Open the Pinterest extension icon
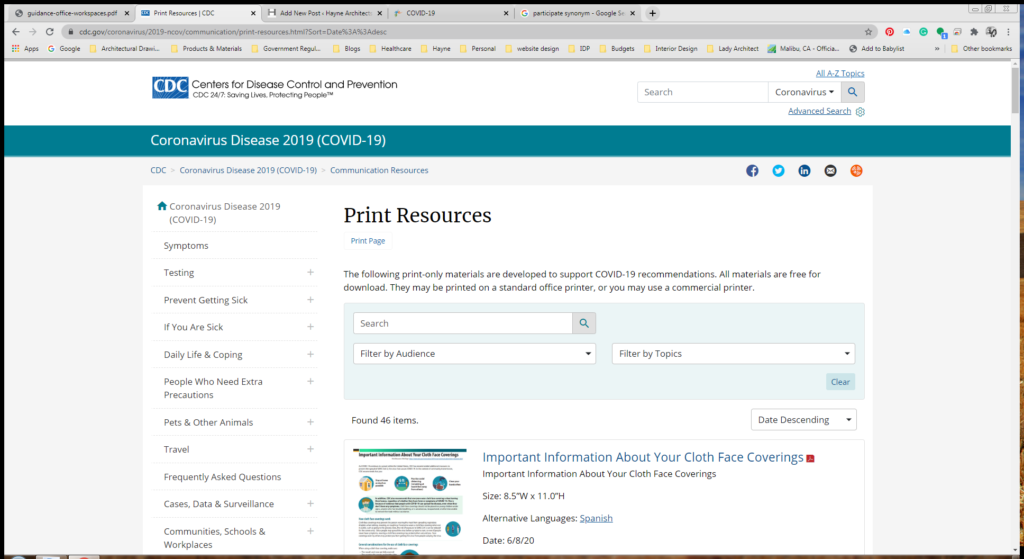This screenshot has height=559, width=1024. pos(889,31)
